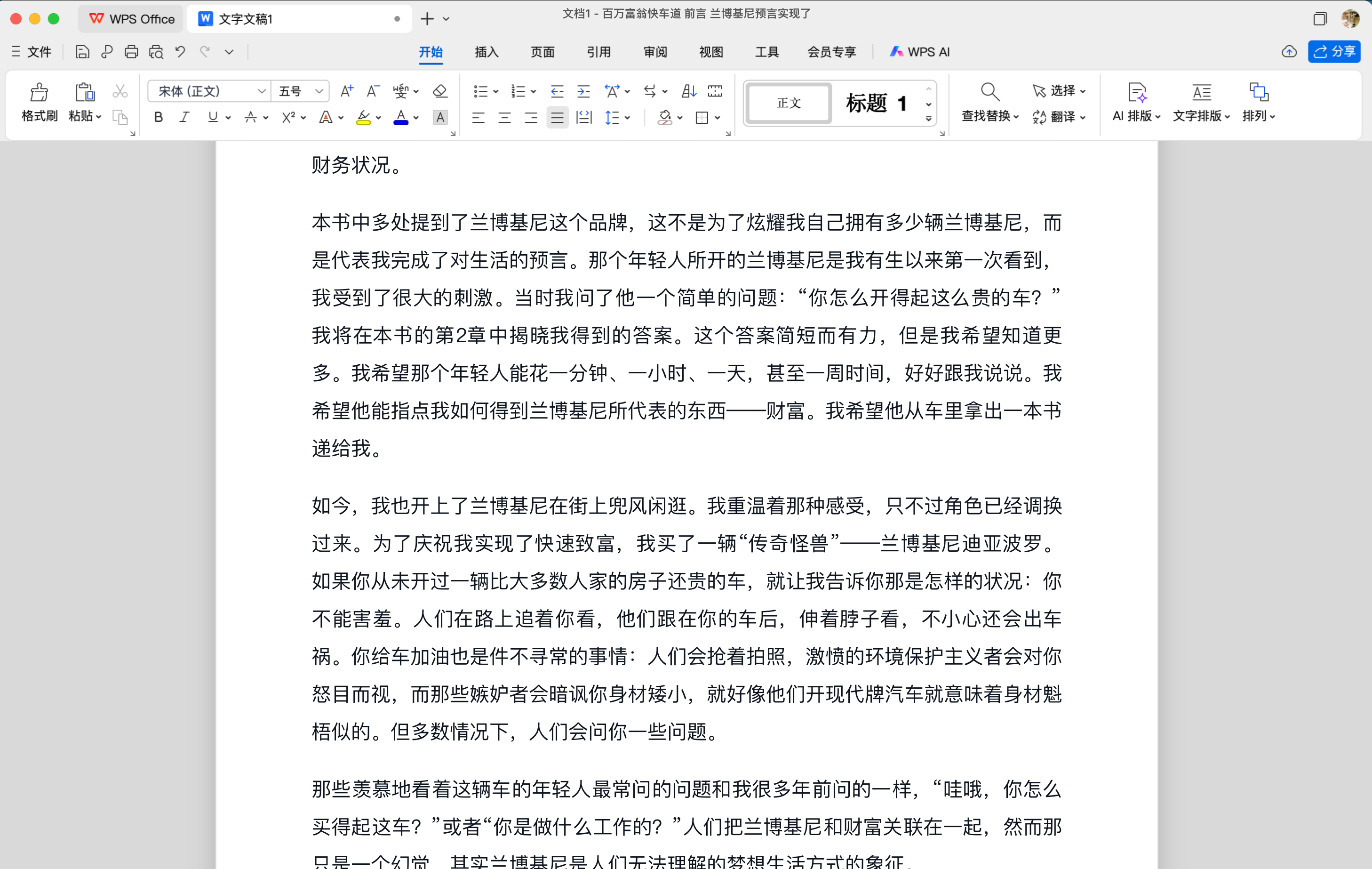The width and height of the screenshot is (1372, 869).
Task: Open the 插入 tab
Action: pos(487,52)
